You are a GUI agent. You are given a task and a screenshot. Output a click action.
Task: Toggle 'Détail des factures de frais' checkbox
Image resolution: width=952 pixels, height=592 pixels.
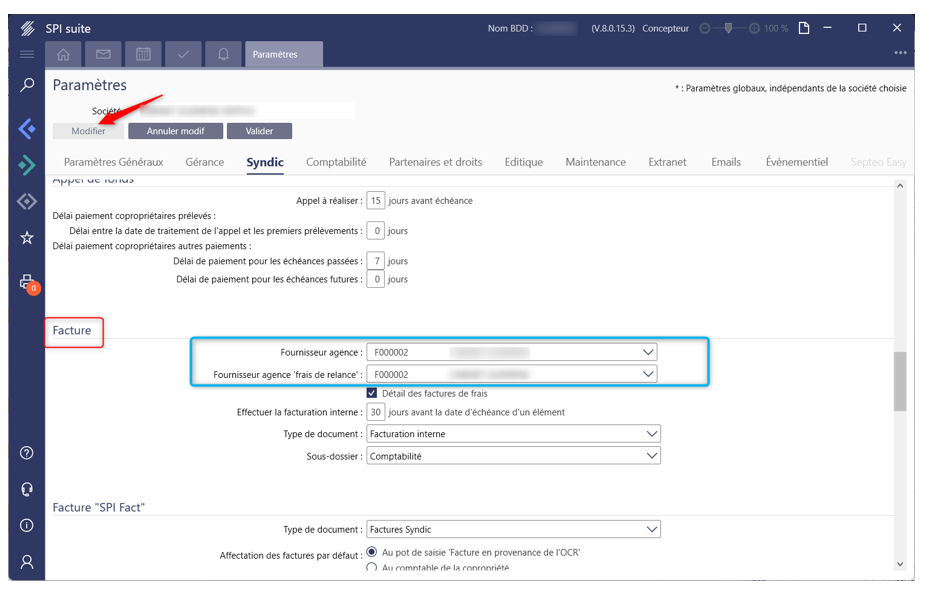click(x=372, y=393)
